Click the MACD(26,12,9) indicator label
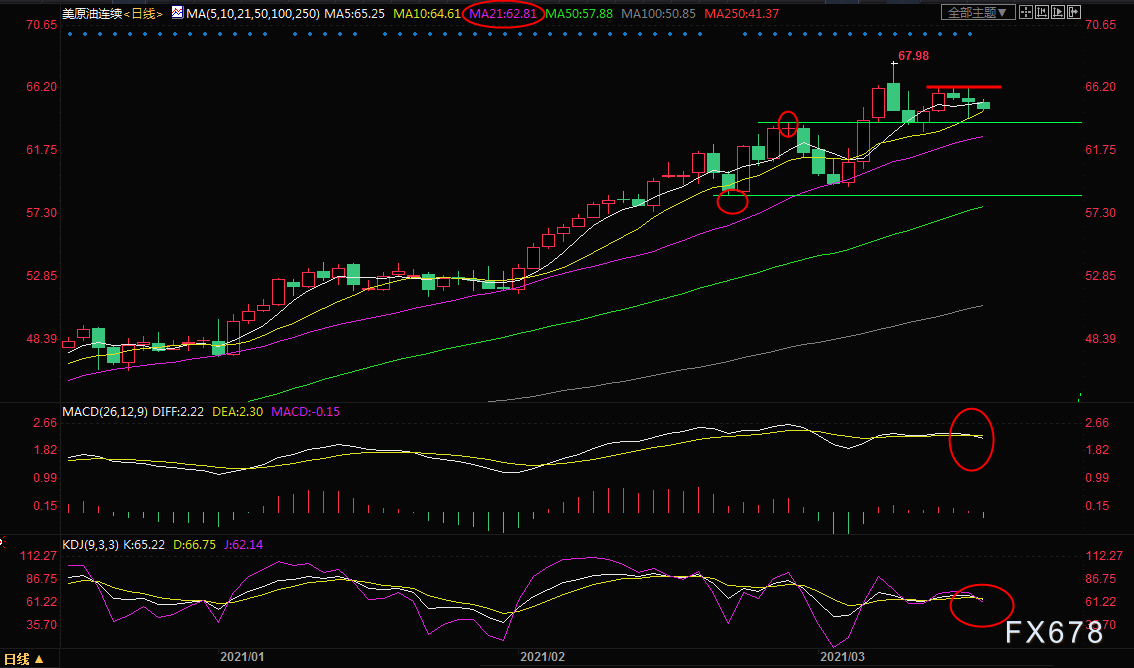The width and height of the screenshot is (1134, 668). coord(104,411)
